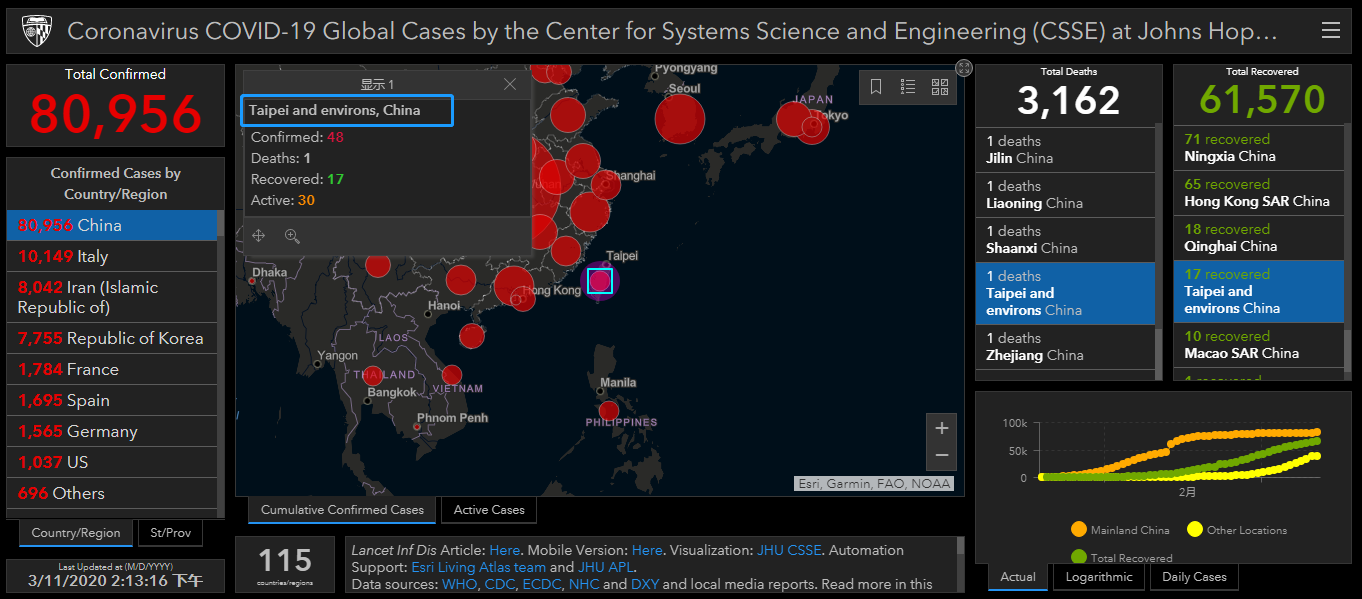The height and width of the screenshot is (599, 1362).
Task: Open the hamburger menu in the header
Action: coord(1330,31)
